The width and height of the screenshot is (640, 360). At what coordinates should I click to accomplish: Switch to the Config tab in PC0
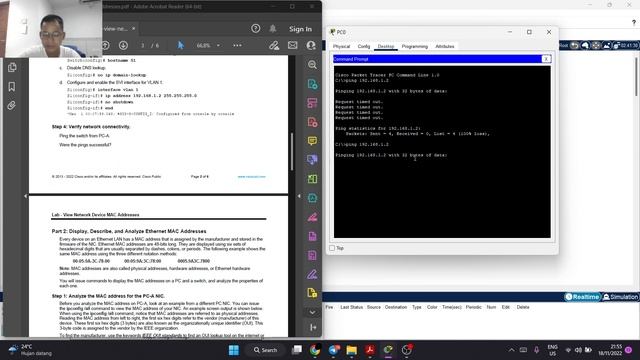click(364, 47)
